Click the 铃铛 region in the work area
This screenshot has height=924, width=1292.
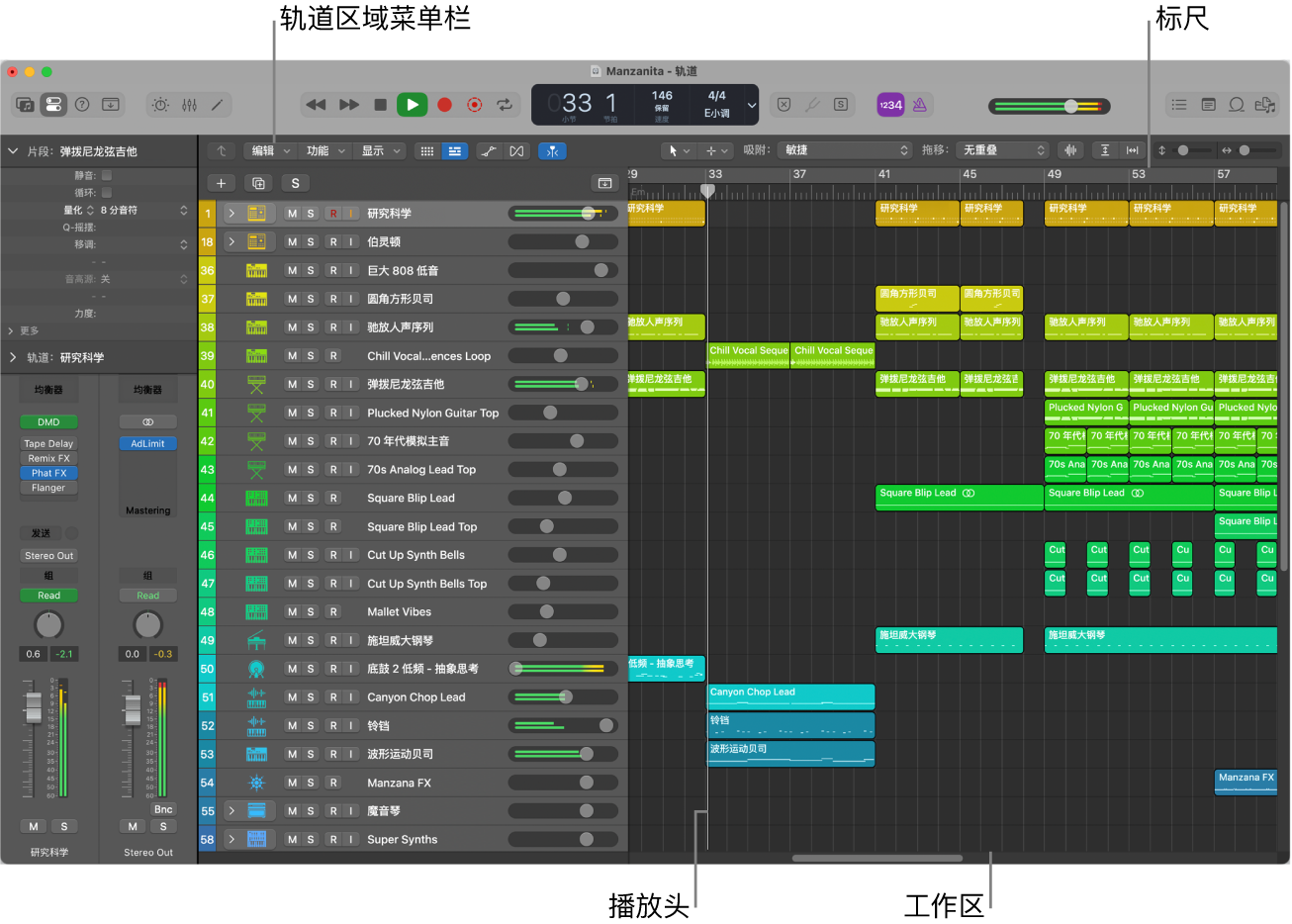coord(790,725)
